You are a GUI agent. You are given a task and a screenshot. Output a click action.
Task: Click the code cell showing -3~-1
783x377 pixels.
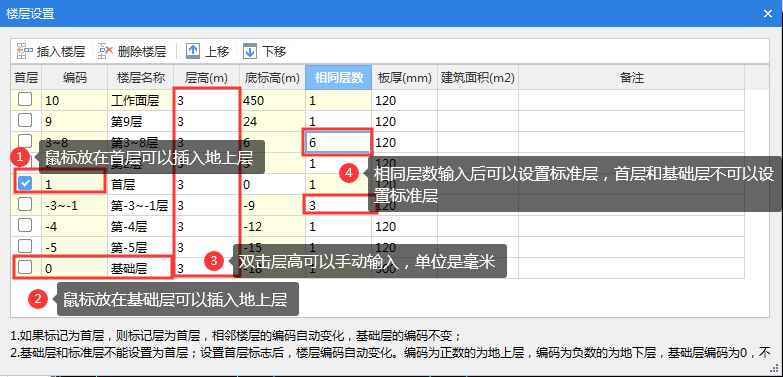pos(74,205)
